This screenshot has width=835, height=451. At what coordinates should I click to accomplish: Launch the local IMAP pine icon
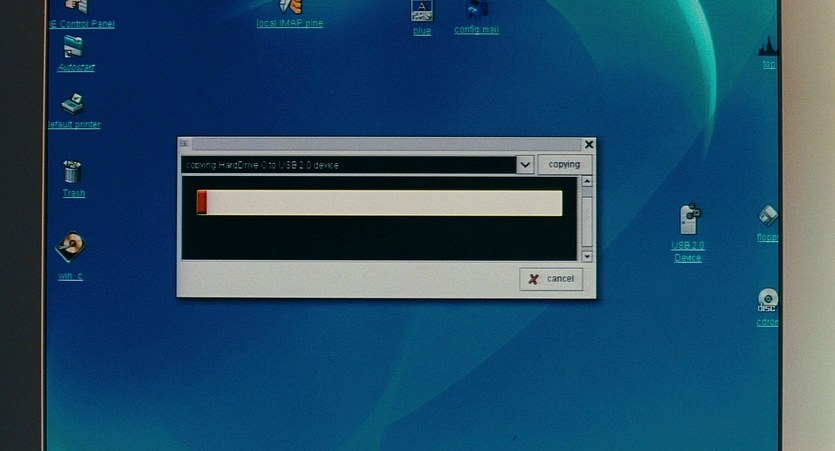tap(290, 8)
